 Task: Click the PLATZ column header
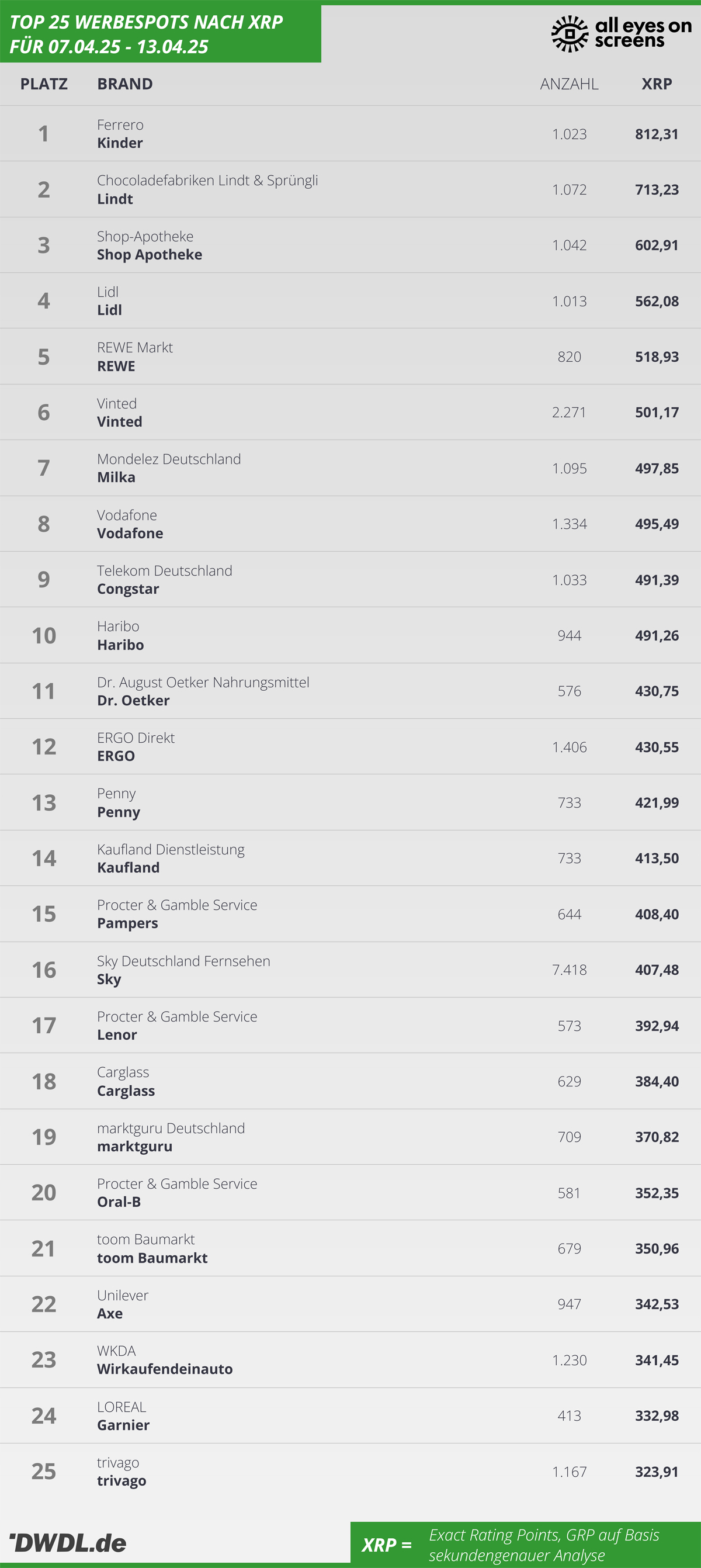click(x=44, y=84)
